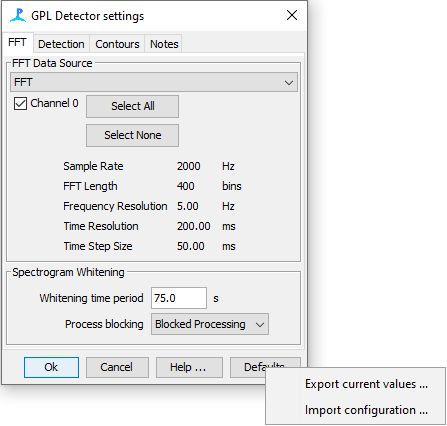
Task: Click the Frequency Resolution label
Action: click(115, 206)
